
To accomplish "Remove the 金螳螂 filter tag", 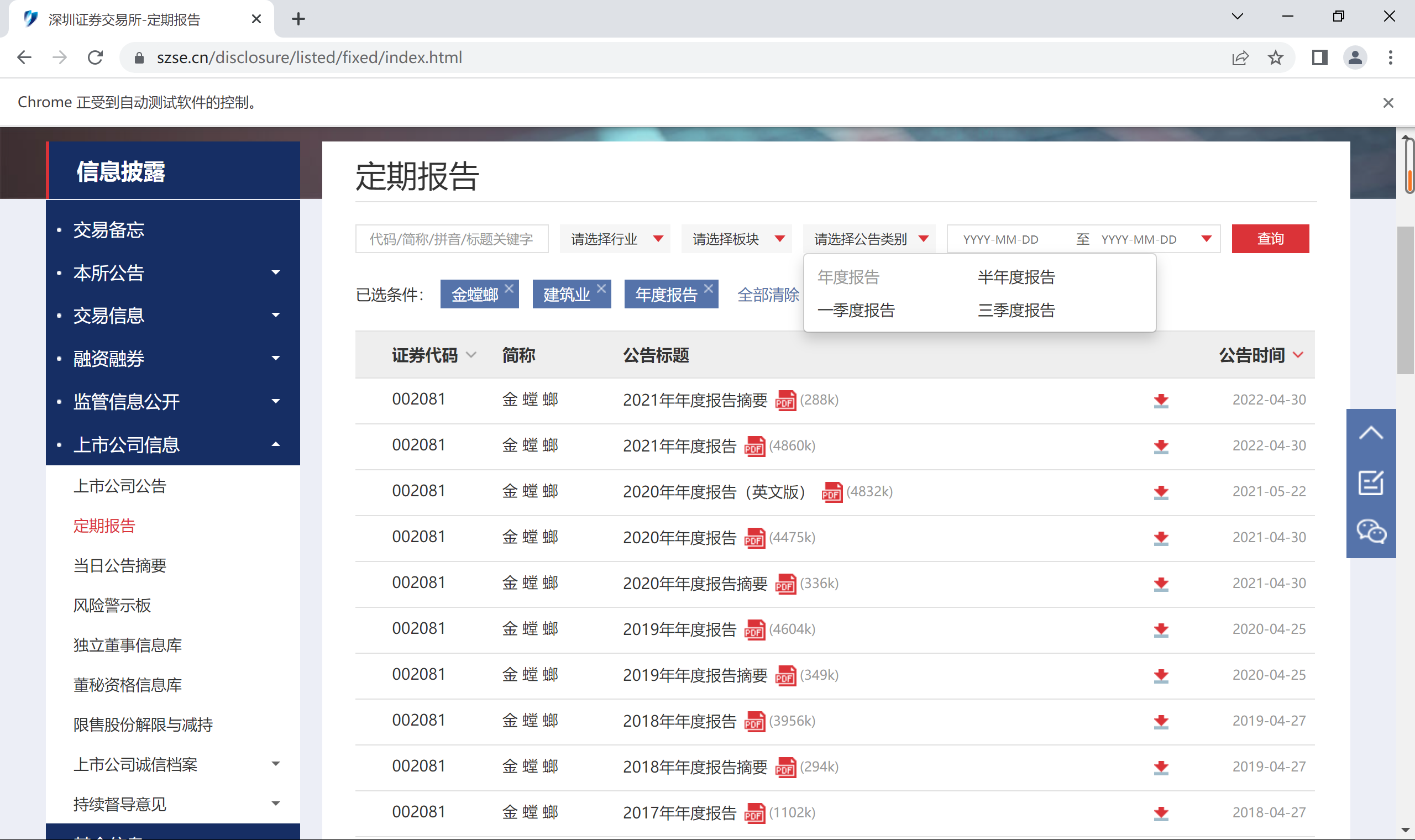I will [x=509, y=288].
